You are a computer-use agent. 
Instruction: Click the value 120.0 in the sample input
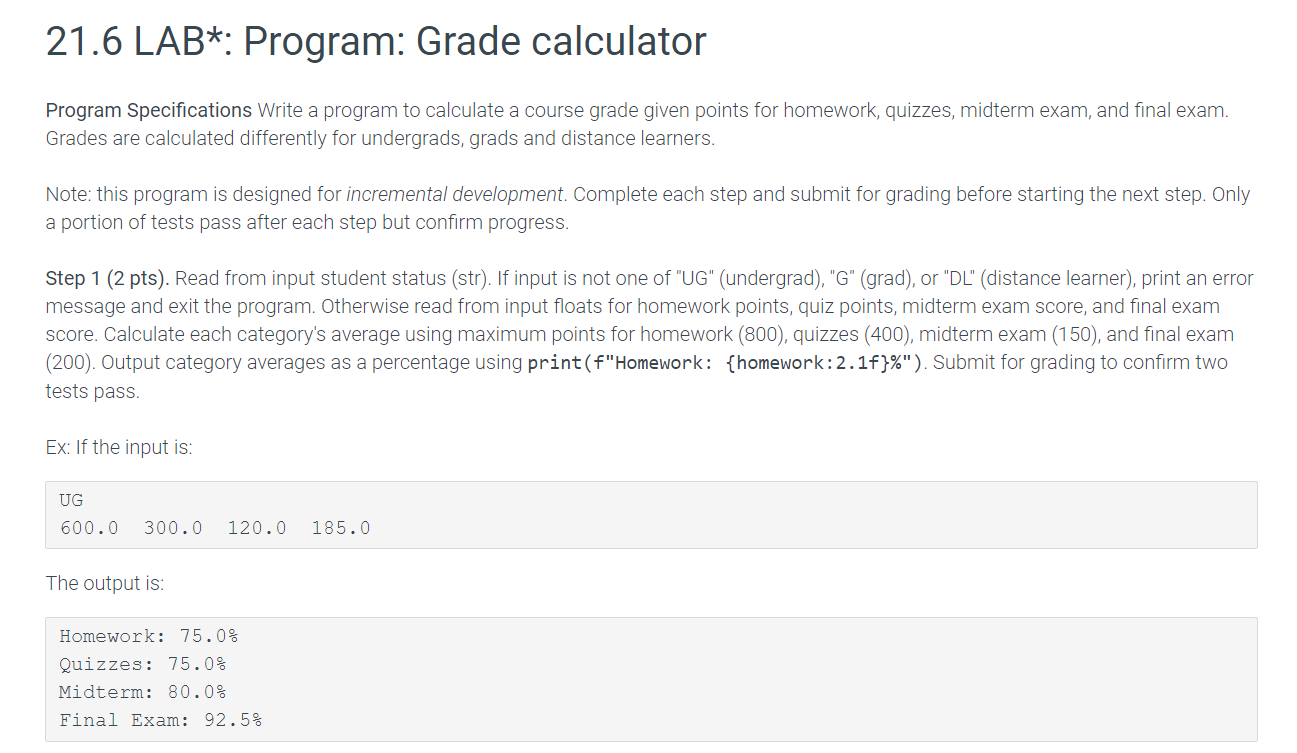click(x=257, y=528)
